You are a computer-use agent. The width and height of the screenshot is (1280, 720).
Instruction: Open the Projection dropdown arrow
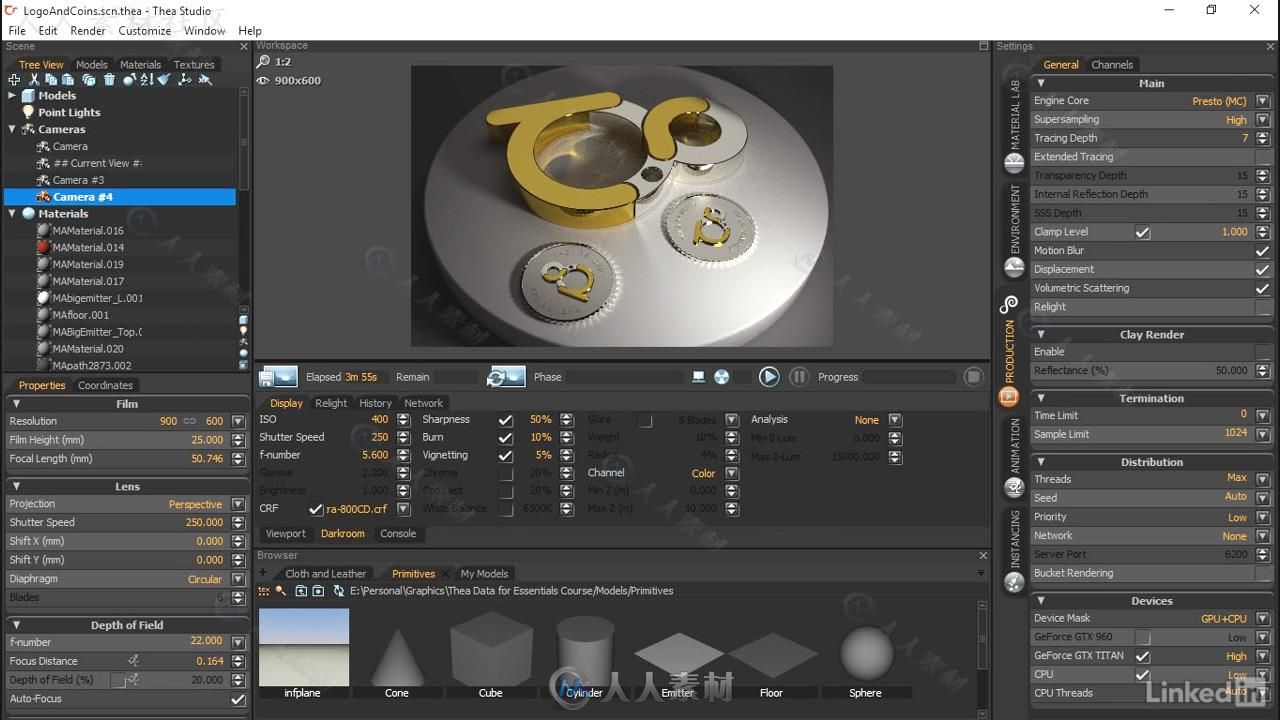[x=238, y=504]
